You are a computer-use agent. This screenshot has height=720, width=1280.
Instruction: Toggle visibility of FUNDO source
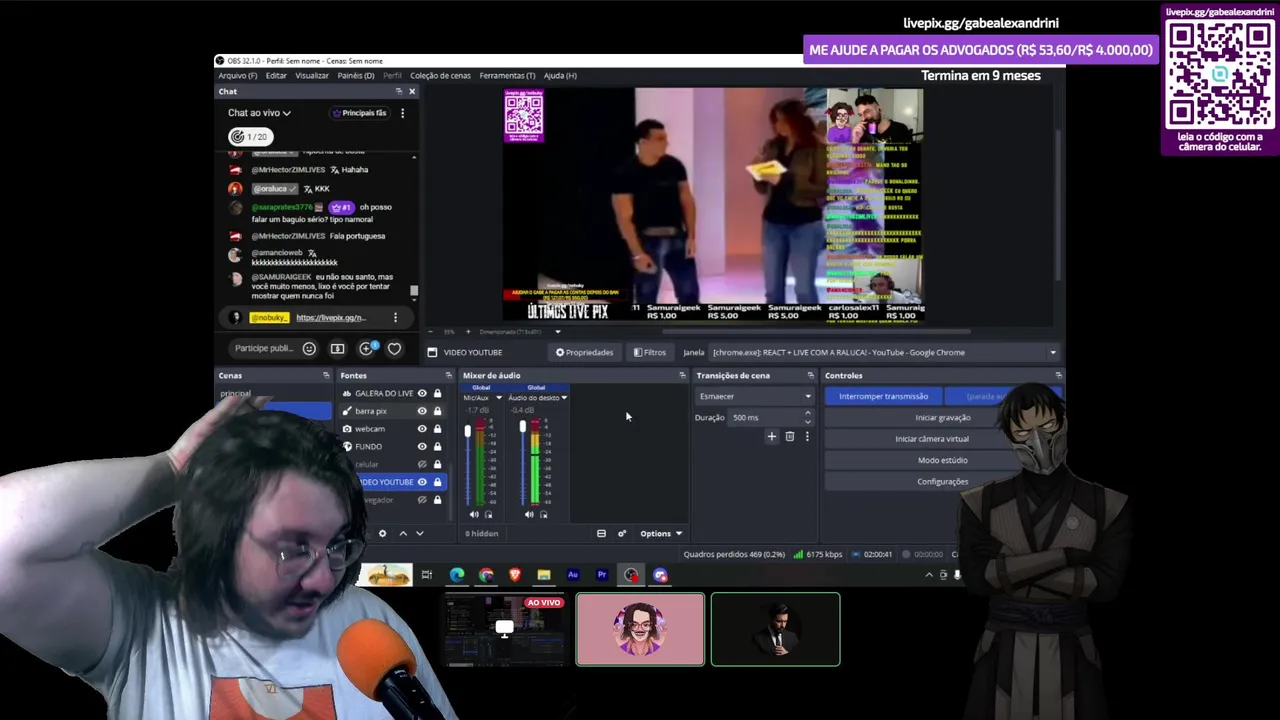(x=422, y=446)
